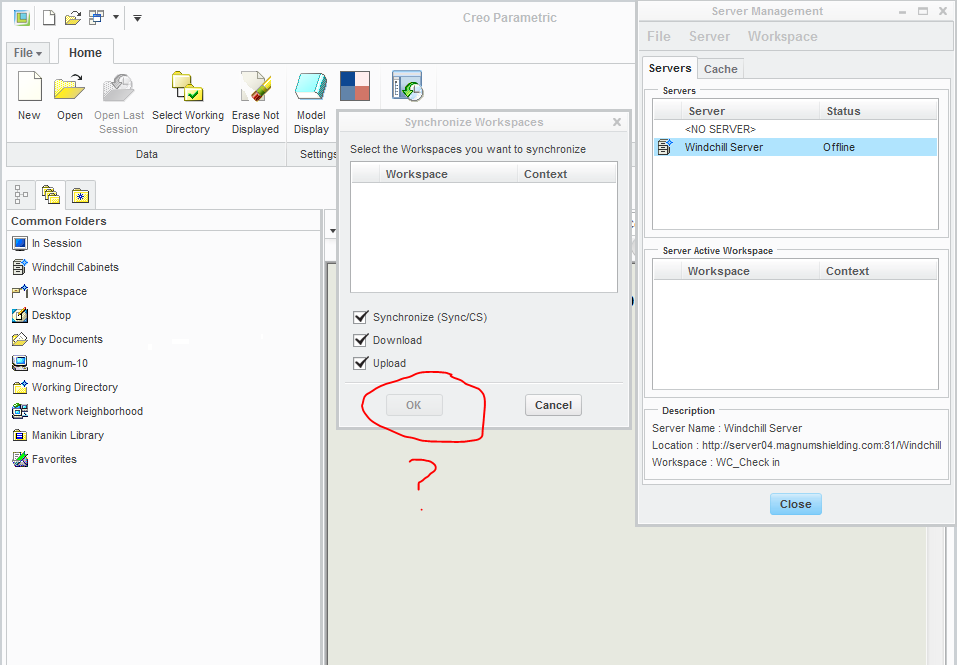
Task: Click the Offline status cell
Action: click(839, 147)
